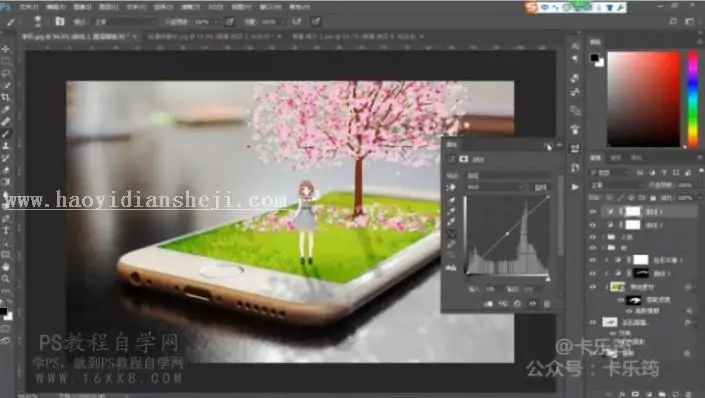The image size is (705, 398).
Task: Select white point eyedropper in Curves panel
Action: tap(451, 222)
